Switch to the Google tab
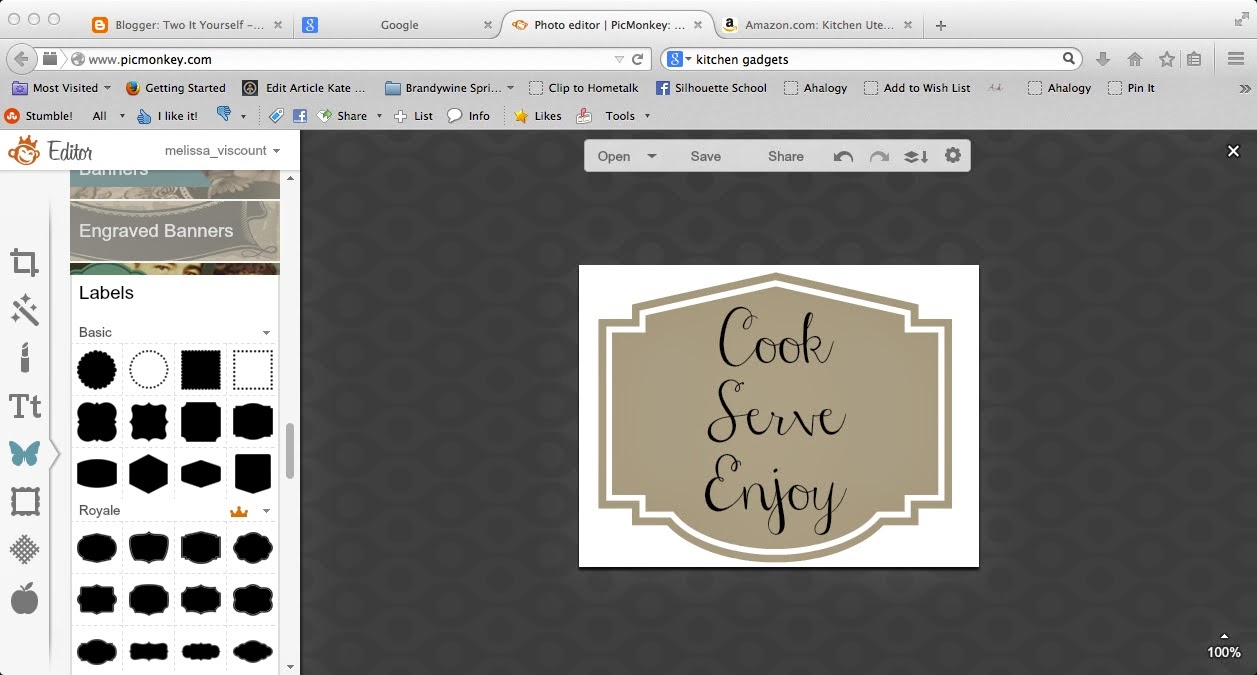This screenshot has width=1257, height=675. [x=399, y=25]
